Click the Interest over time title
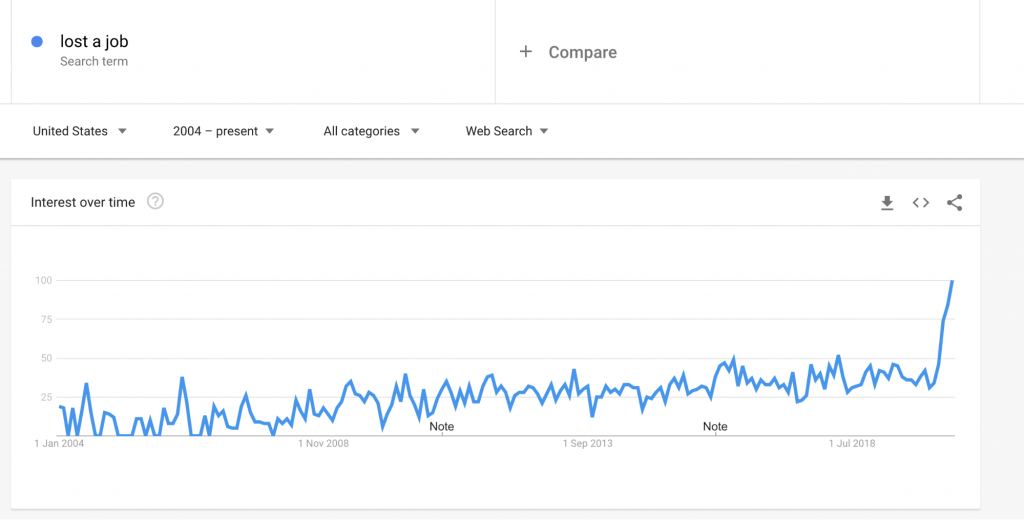This screenshot has width=1024, height=520. 83,202
